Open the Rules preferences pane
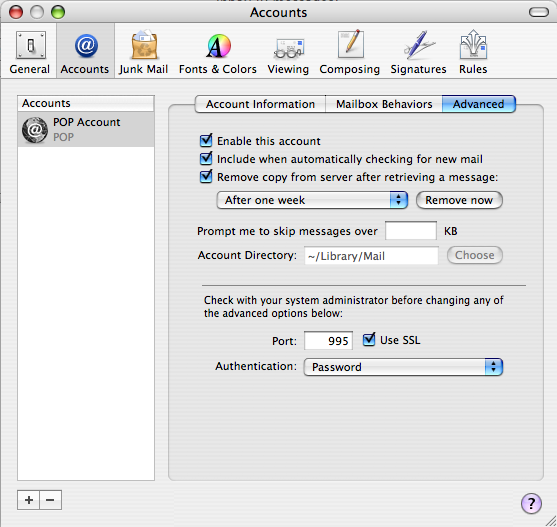Image resolution: width=557 pixels, height=527 pixels. click(473, 52)
